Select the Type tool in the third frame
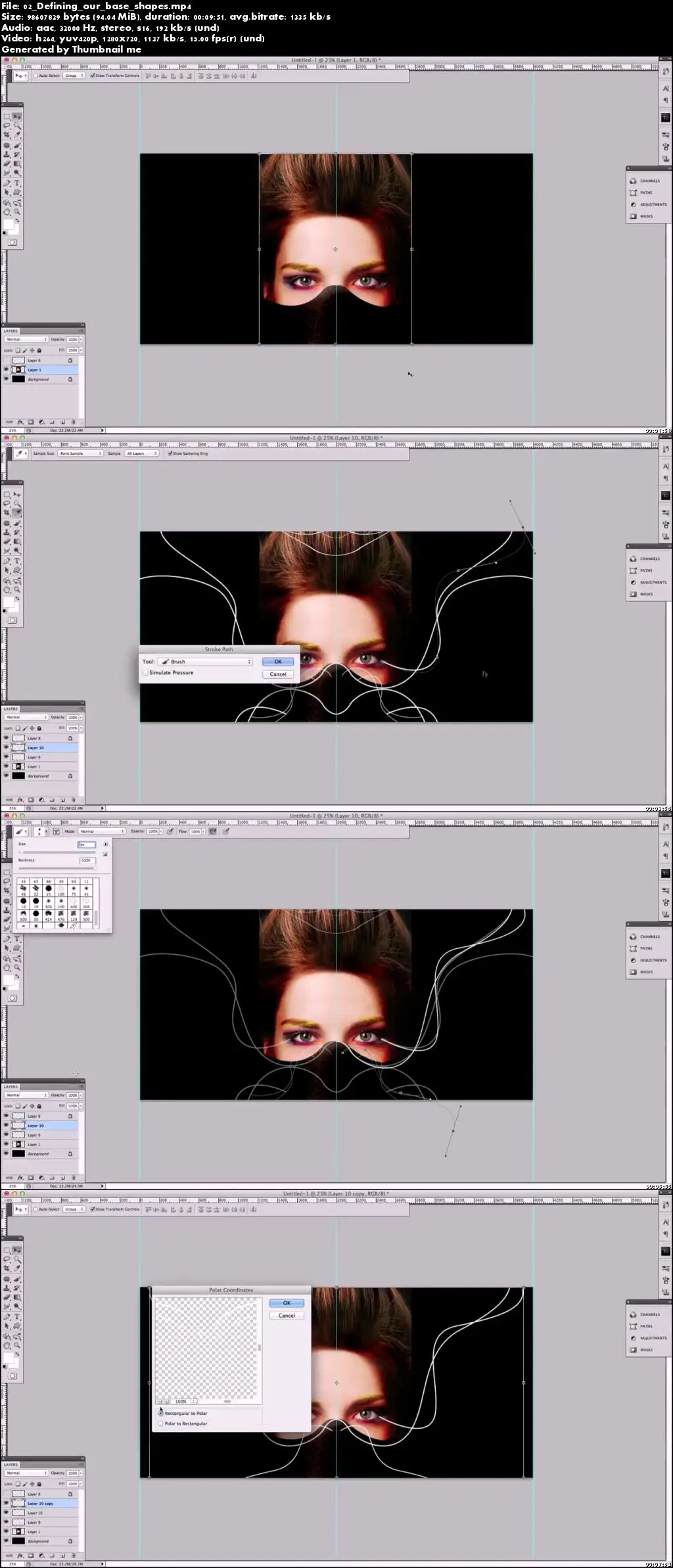 (17, 939)
